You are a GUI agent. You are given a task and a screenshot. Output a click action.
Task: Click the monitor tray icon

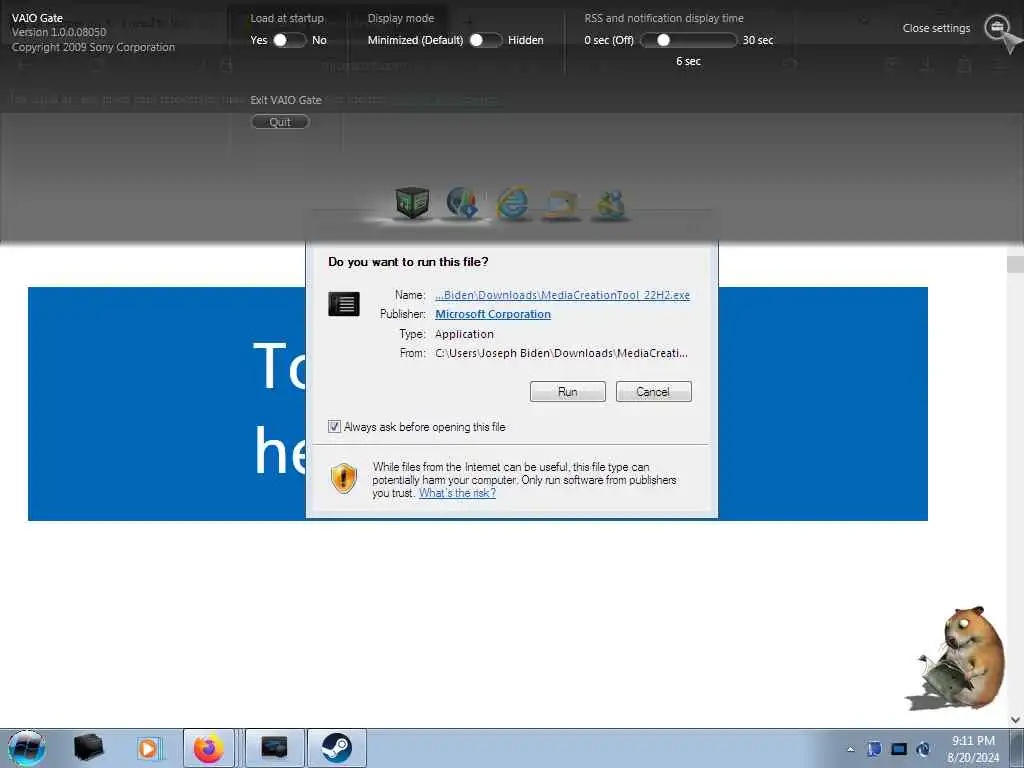pos(899,749)
